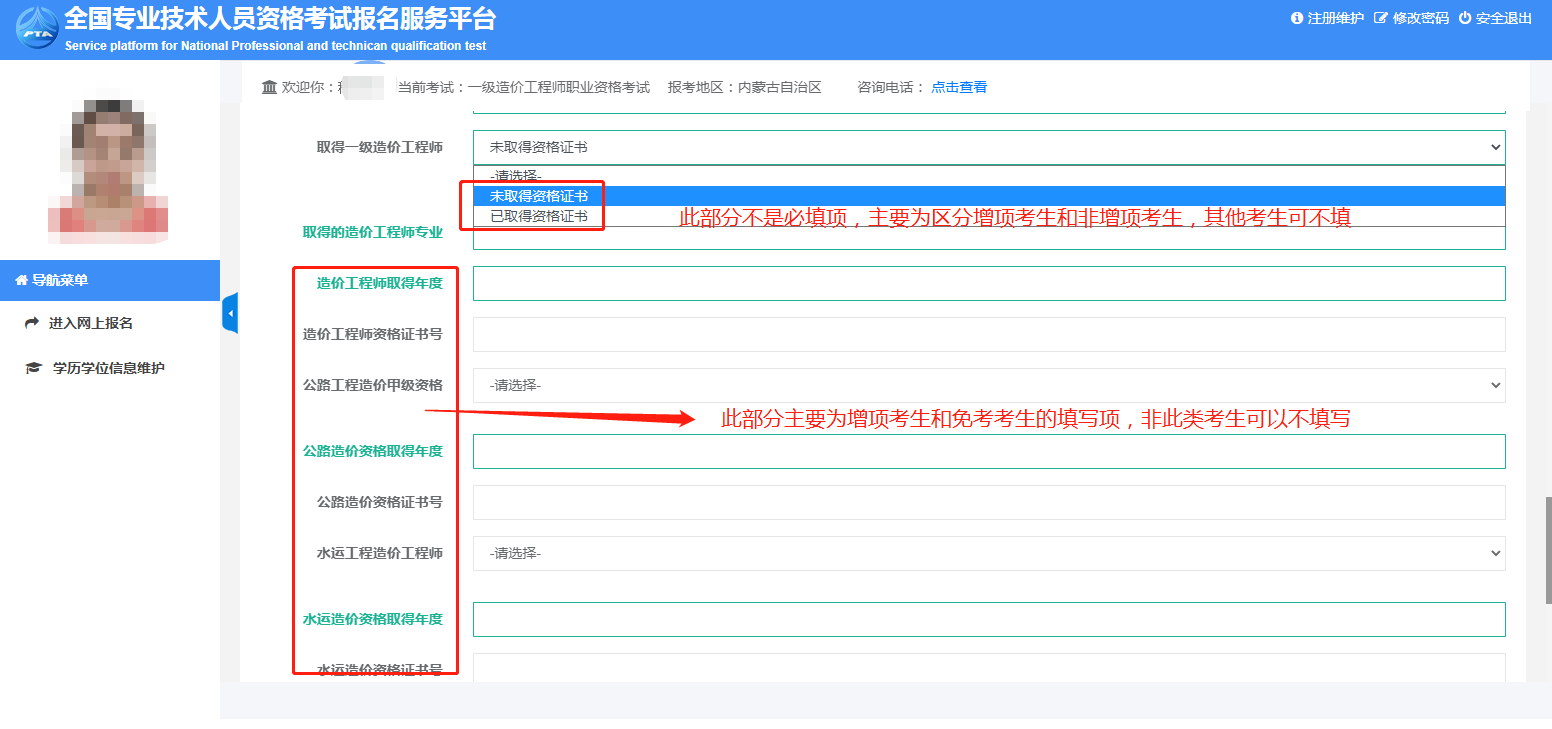The image size is (1552, 729).
Task: Select 进入网上报名 menu item
Action: point(91,323)
